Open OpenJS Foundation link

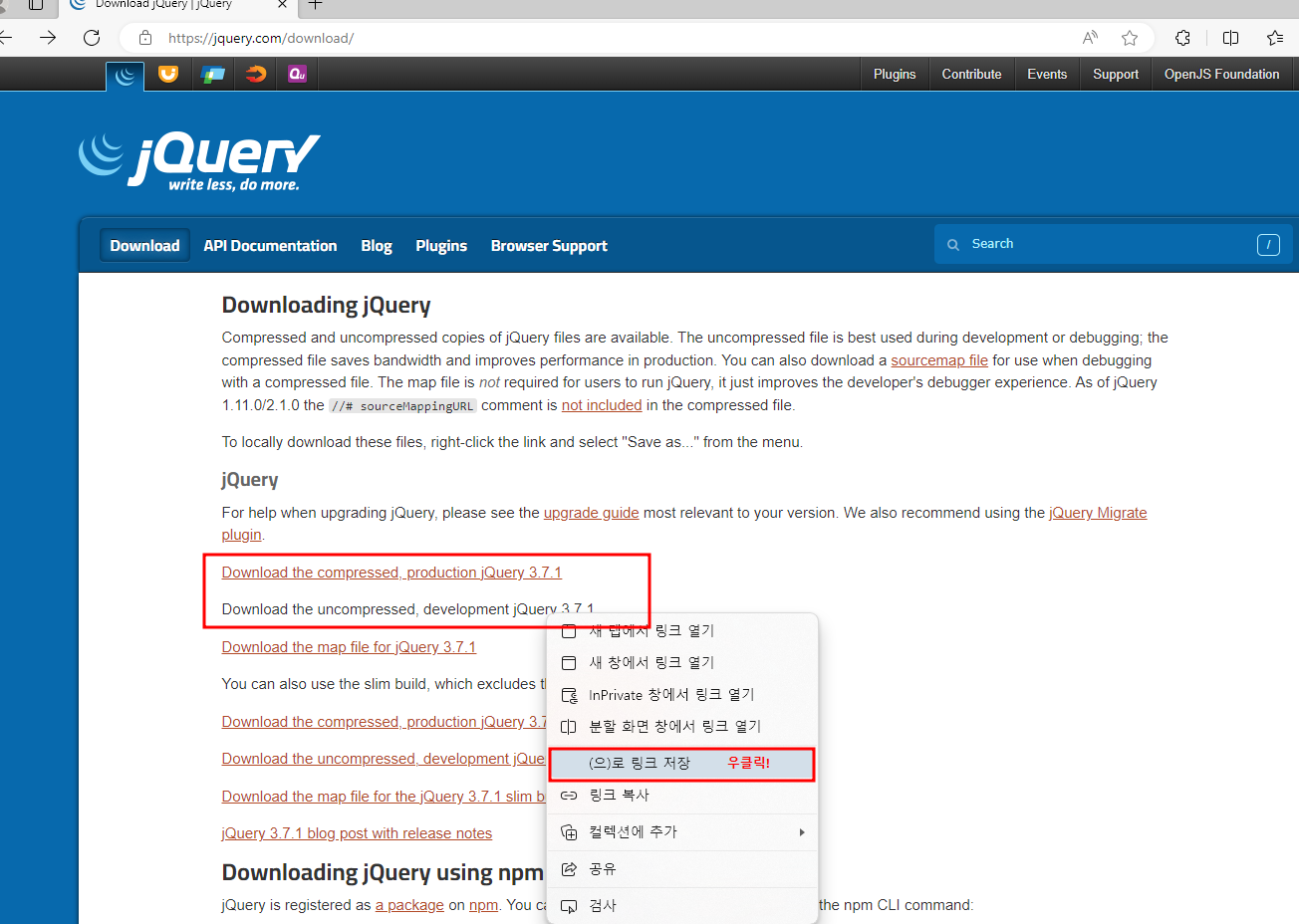click(x=1222, y=75)
